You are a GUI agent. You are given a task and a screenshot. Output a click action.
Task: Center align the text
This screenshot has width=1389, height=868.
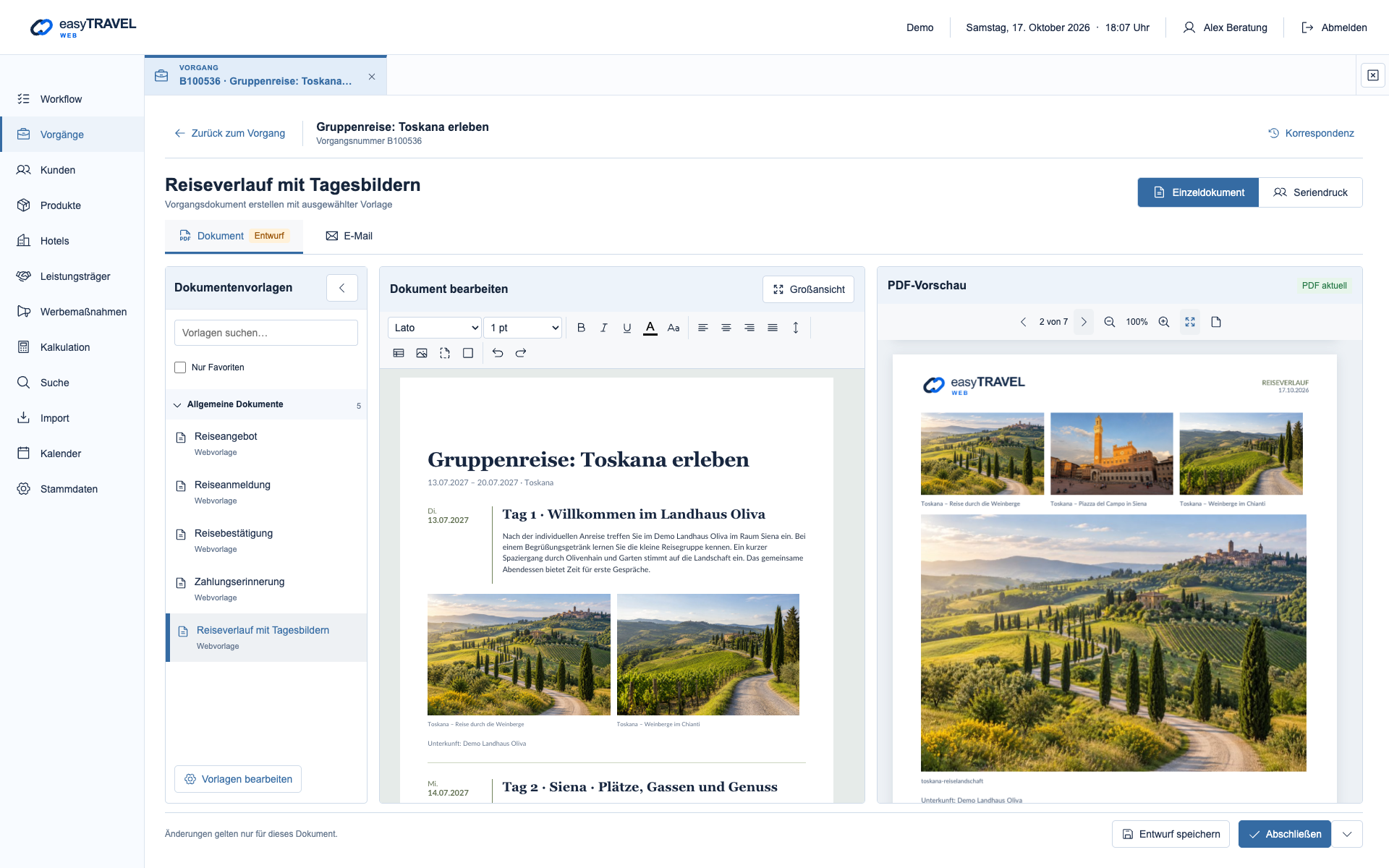click(x=726, y=328)
